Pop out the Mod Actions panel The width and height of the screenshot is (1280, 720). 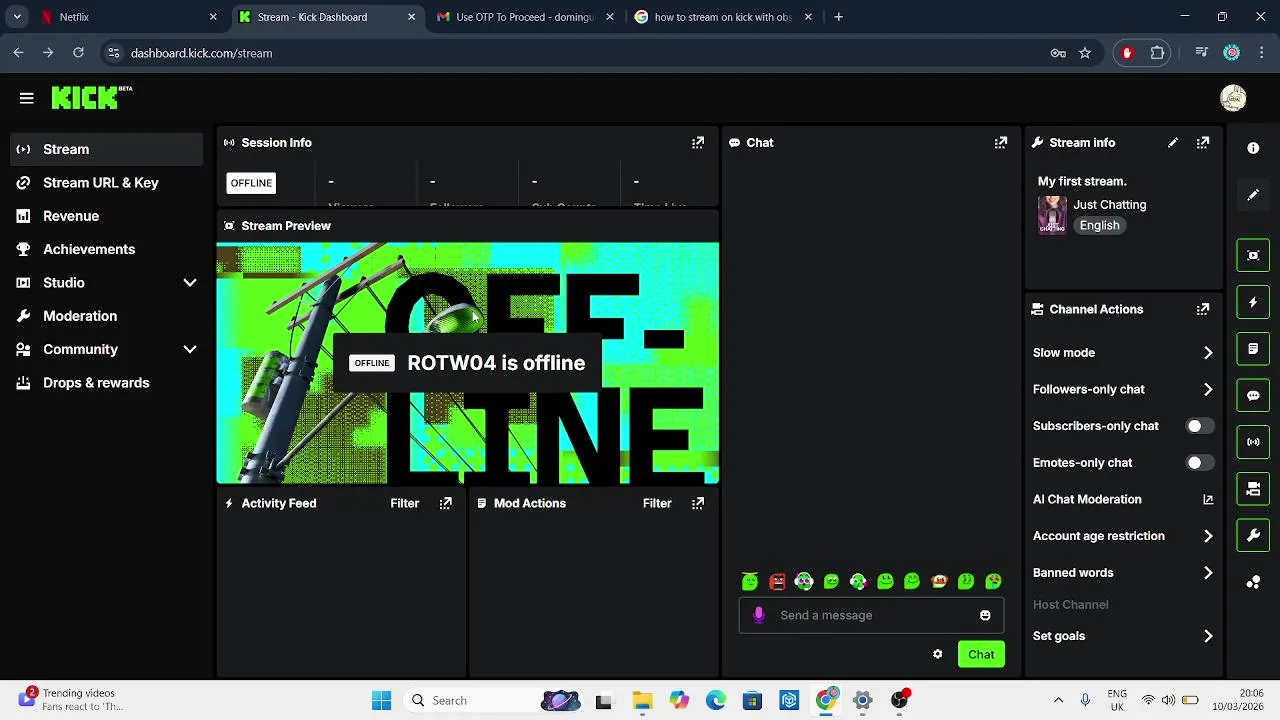coord(698,504)
